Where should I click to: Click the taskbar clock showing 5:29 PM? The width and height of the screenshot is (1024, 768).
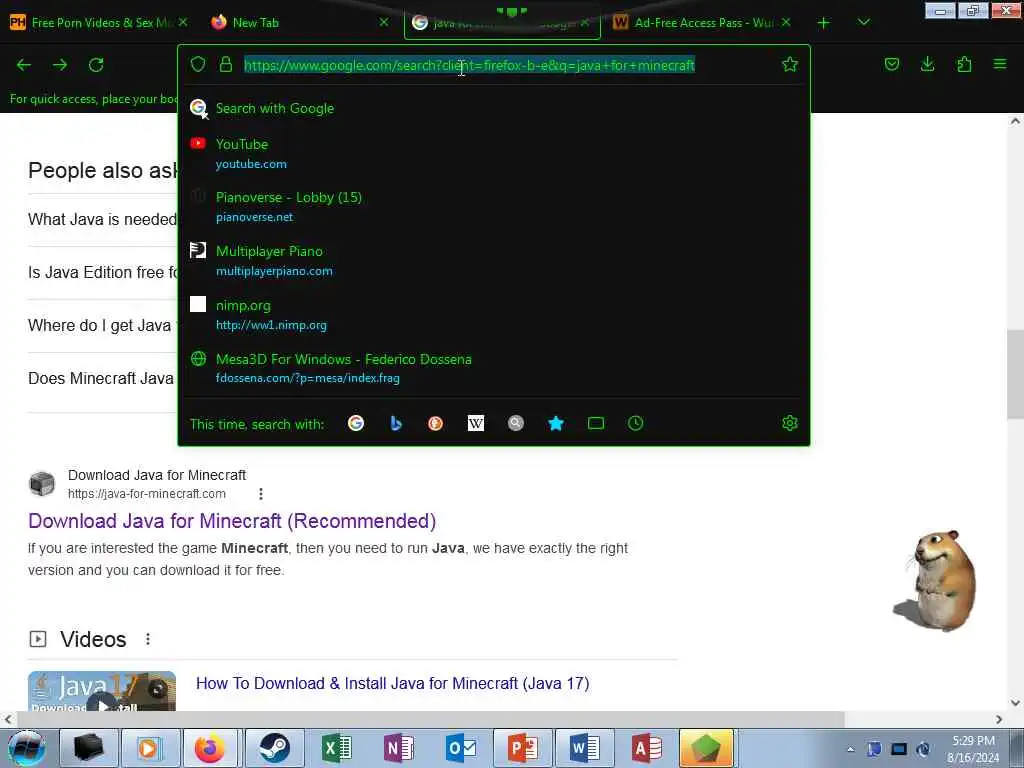point(973,749)
